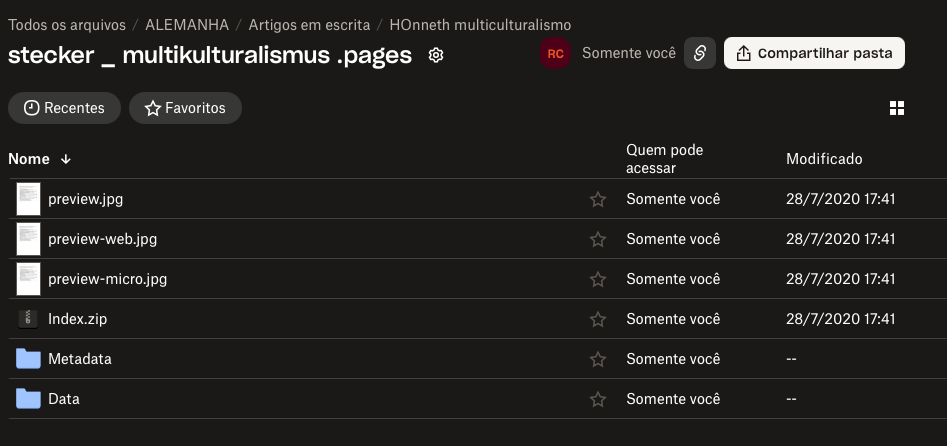
Task: Click Compartilhar pasta button
Action: [813, 54]
